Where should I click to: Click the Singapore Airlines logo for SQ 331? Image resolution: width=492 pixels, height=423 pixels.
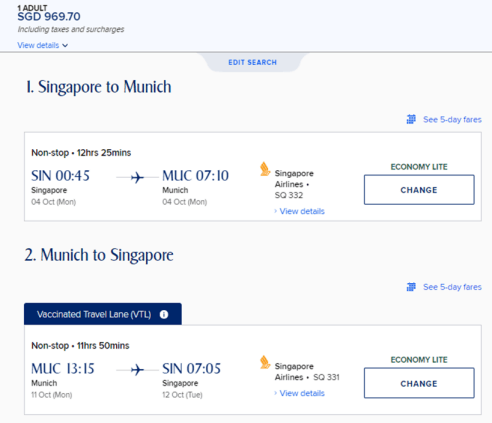[x=265, y=362]
